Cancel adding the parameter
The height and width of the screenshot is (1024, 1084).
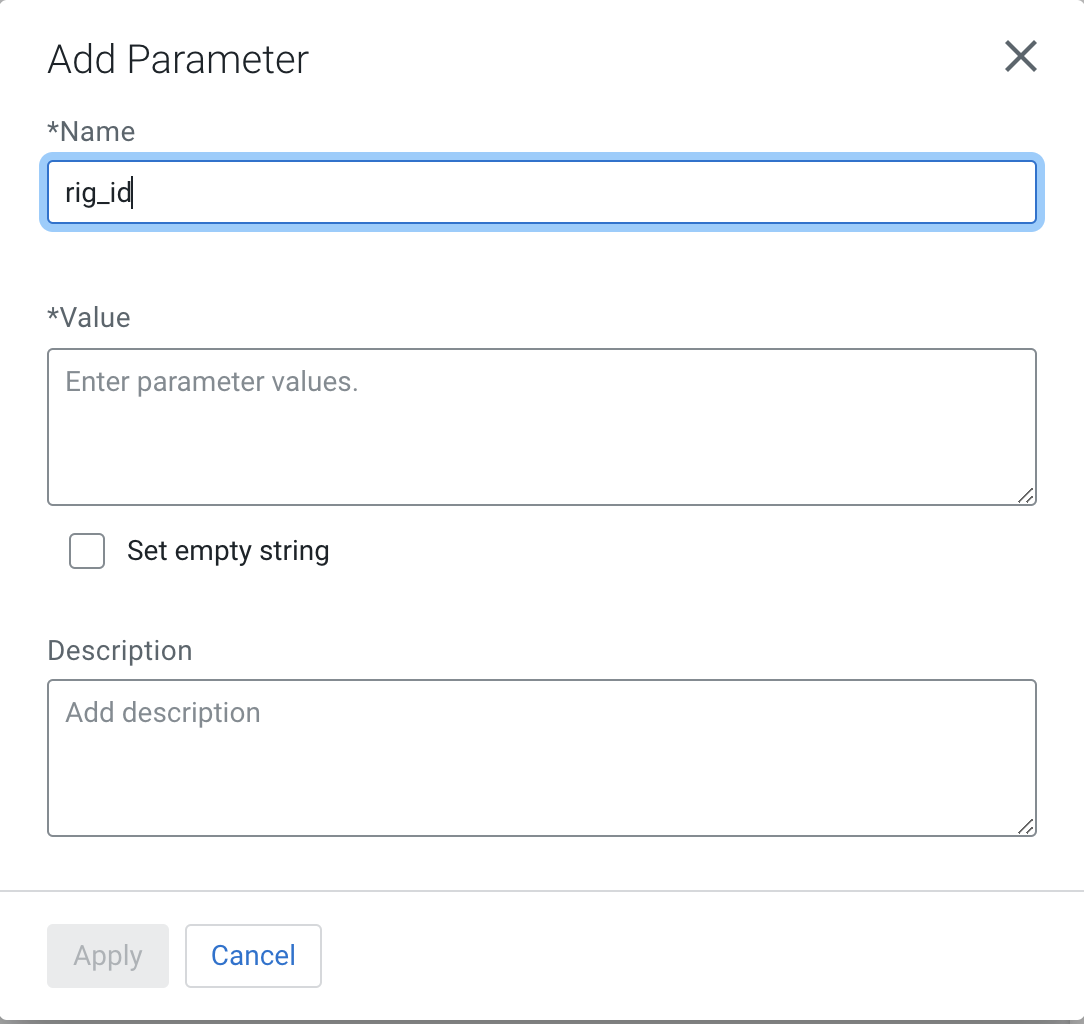253,956
